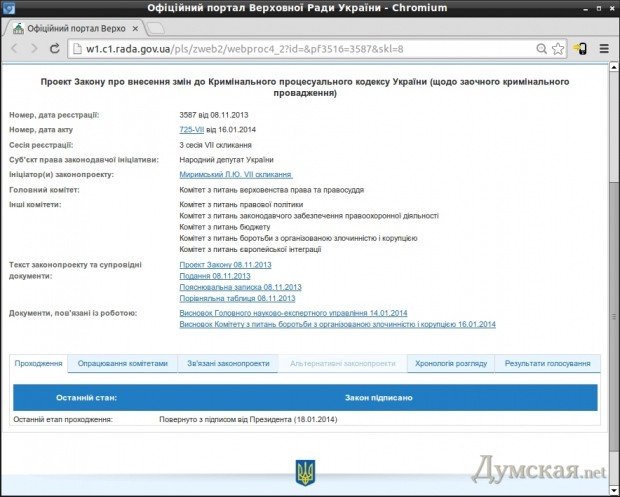Screen dimensions: 620x497
Task: Open the 'Пояснювальна записка 08.11.2013' link
Action: pyautogui.click(x=239, y=287)
